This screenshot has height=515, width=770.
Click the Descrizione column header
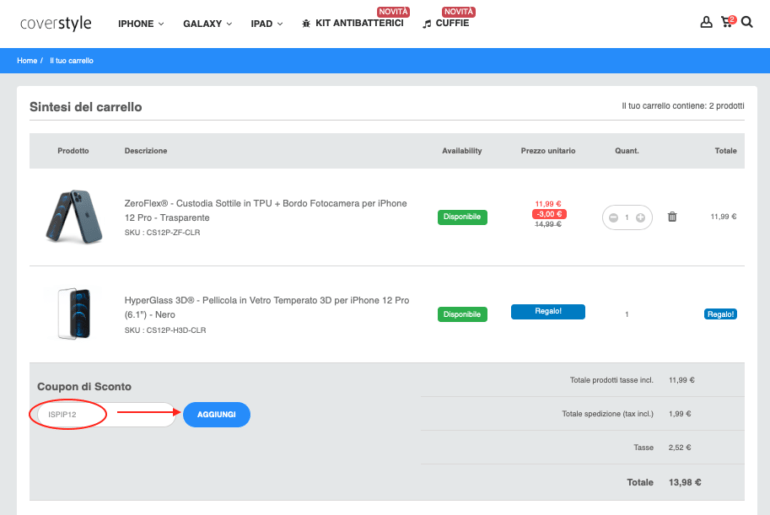(146, 151)
